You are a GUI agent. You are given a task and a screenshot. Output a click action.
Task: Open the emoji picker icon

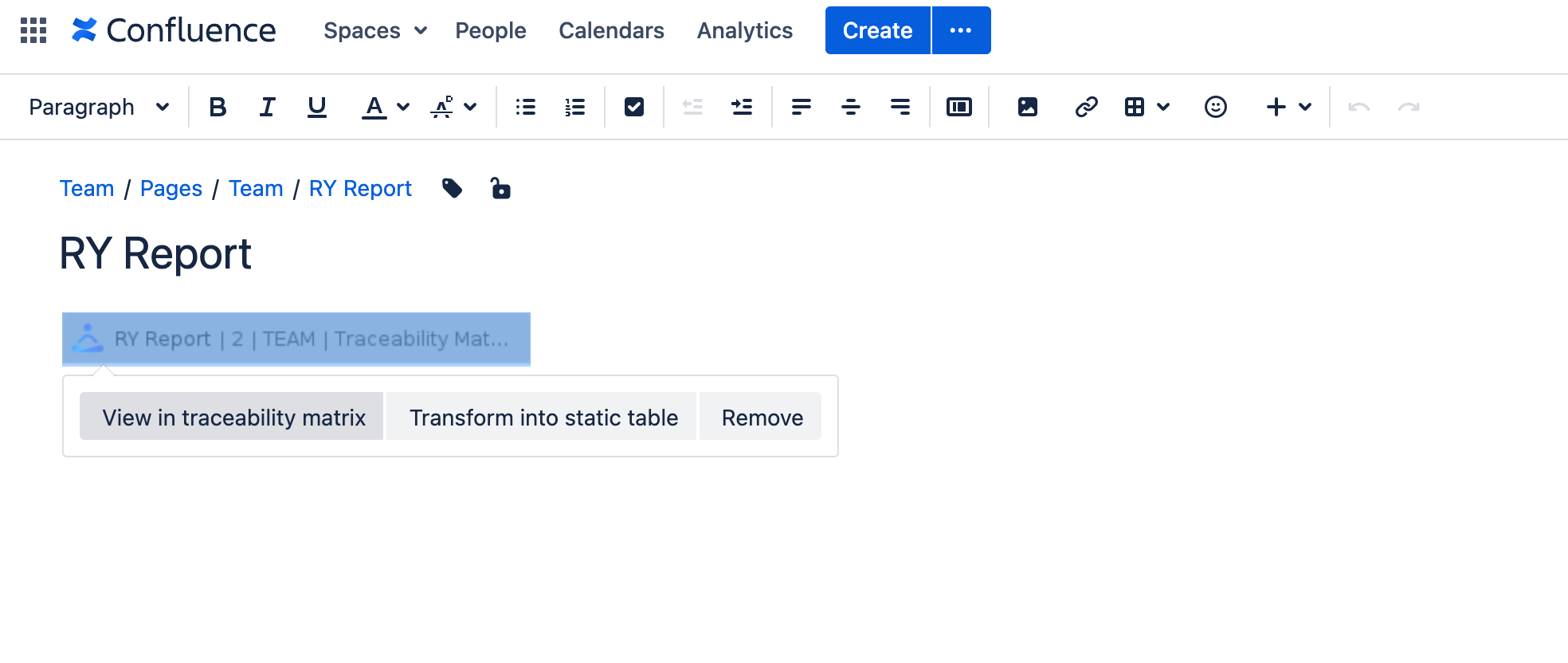pos(1215,107)
